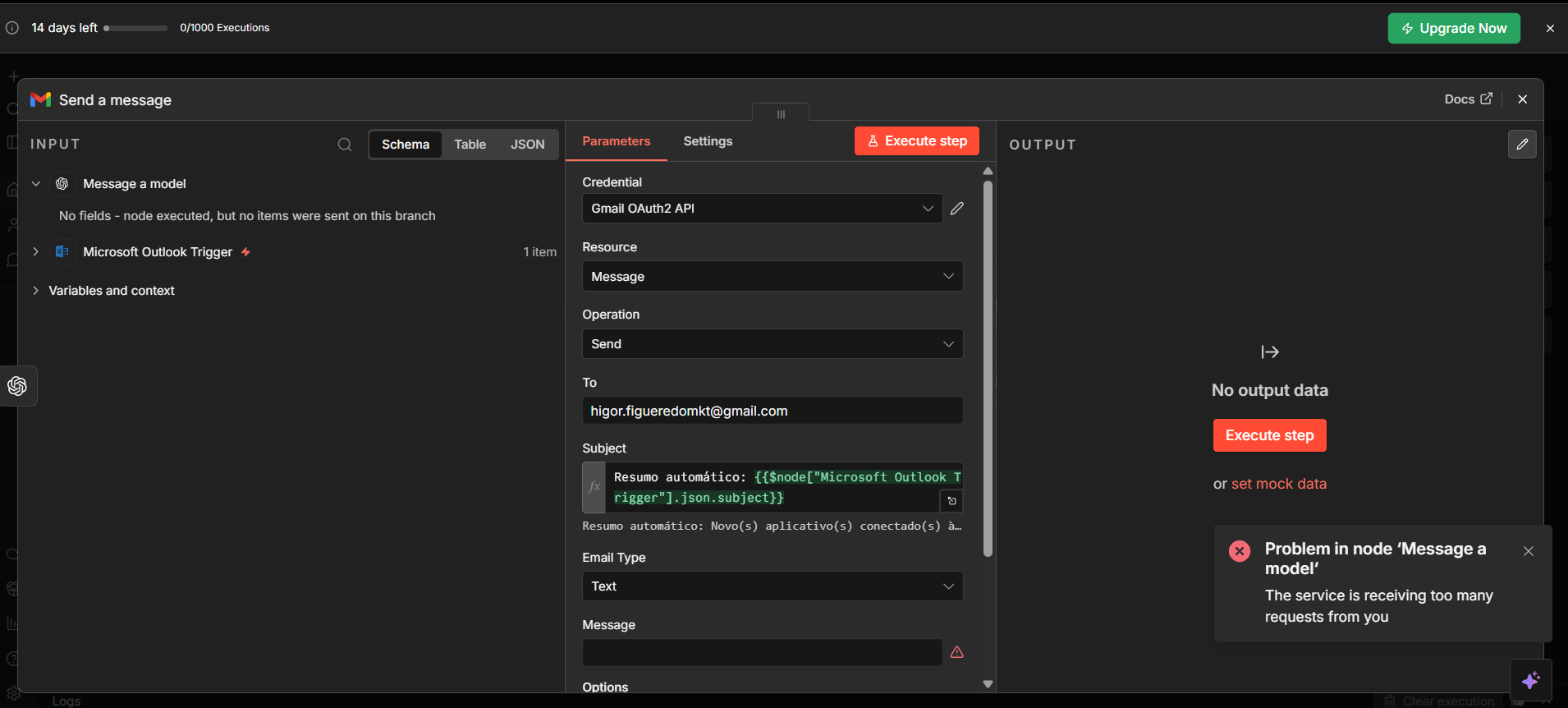
Task: Click the 'No fields - node executed' message
Action: click(x=247, y=216)
